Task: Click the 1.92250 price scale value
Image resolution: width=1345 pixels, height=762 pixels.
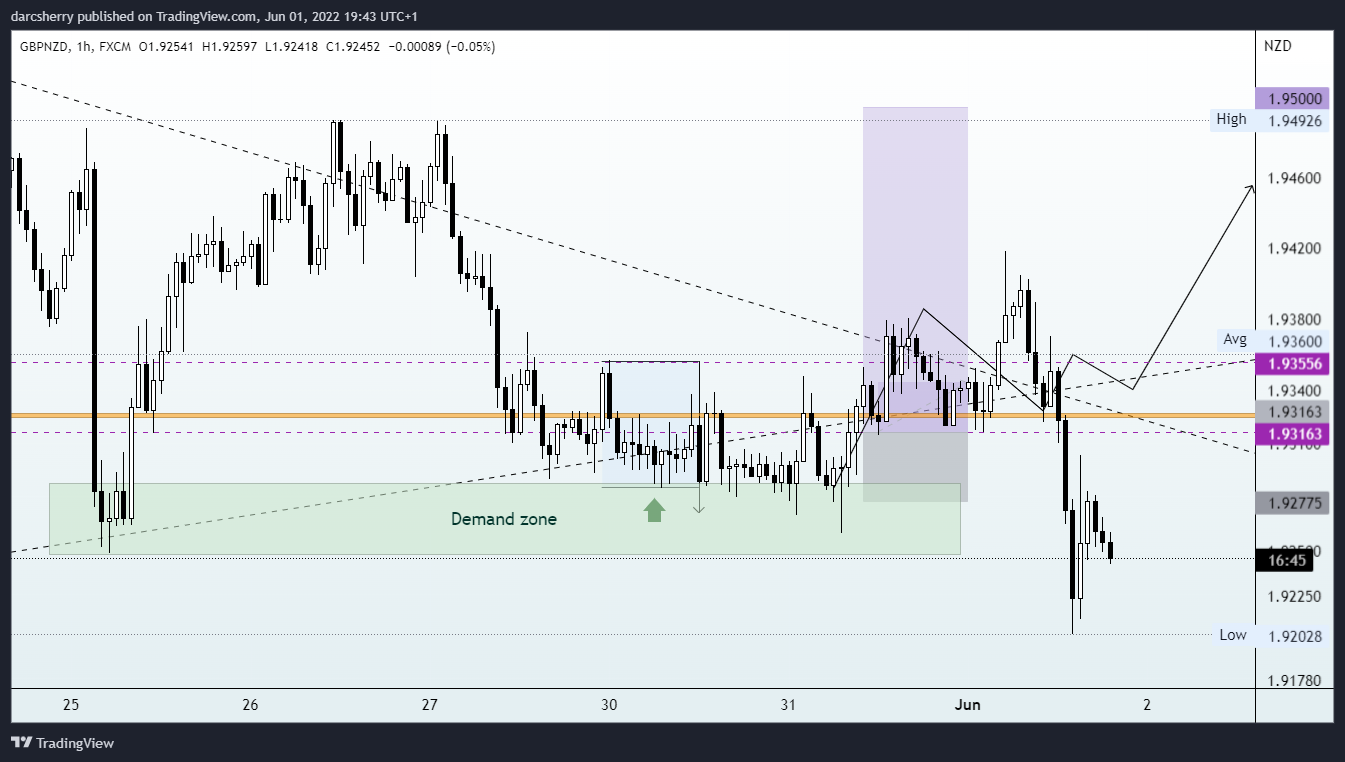Action: pos(1295,597)
